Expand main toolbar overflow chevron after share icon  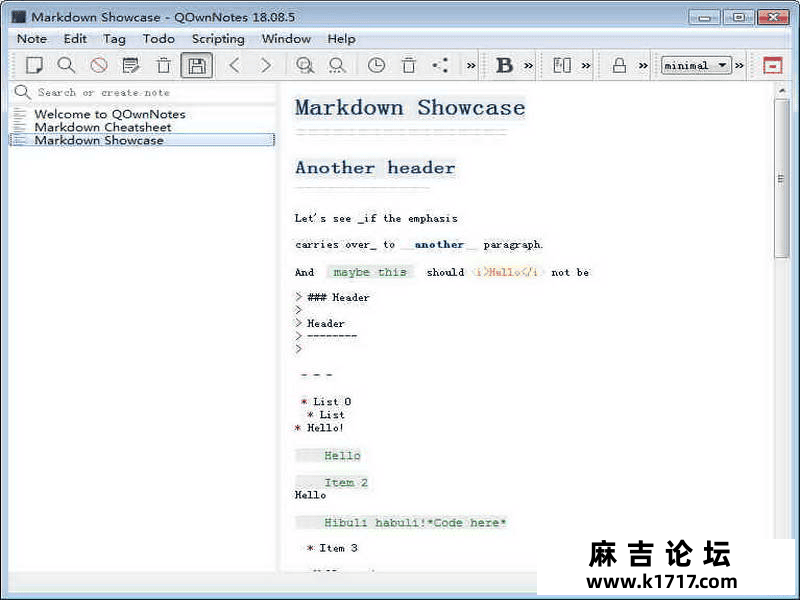[471, 65]
